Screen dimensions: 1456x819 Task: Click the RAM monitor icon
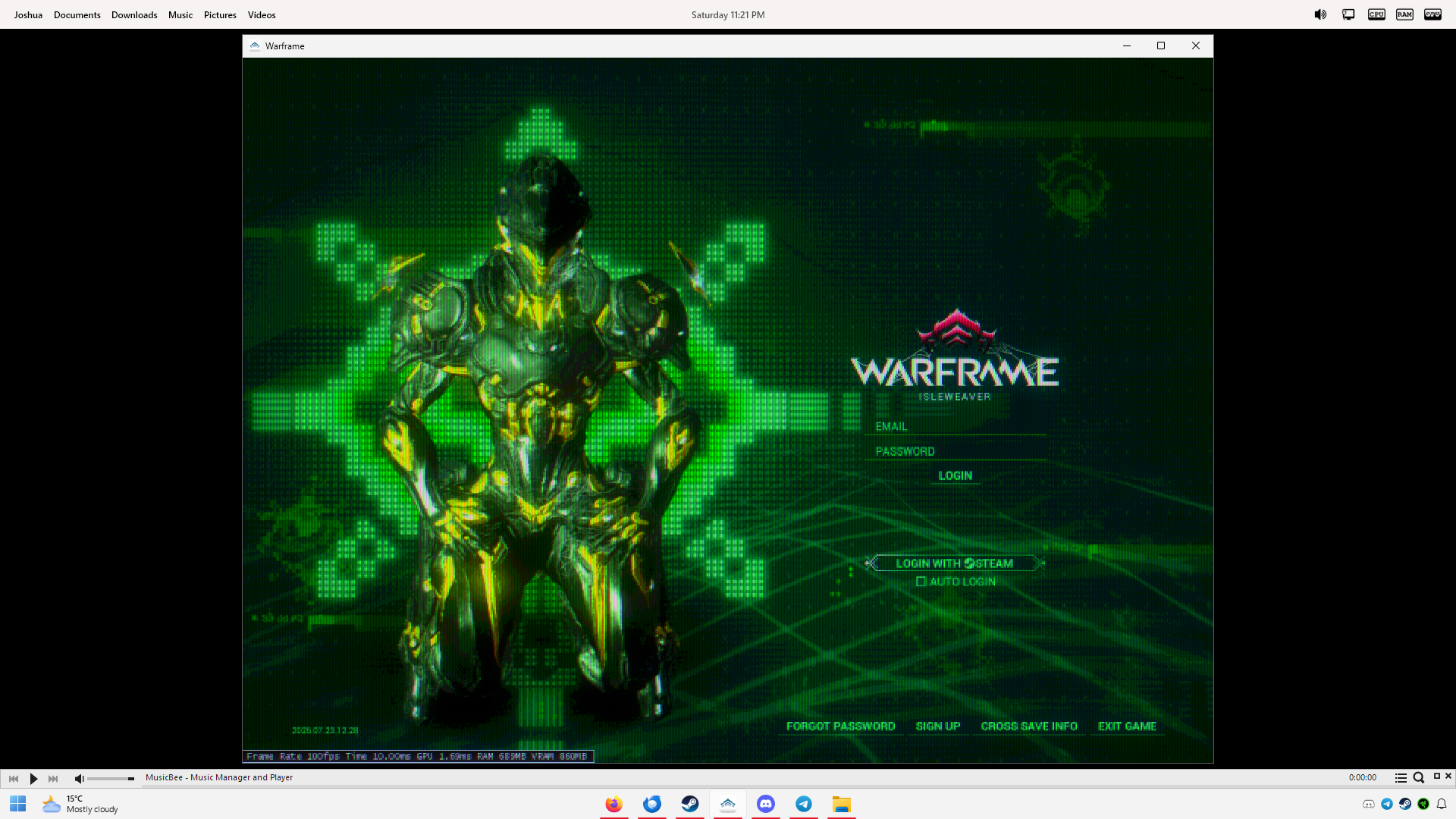click(x=1404, y=14)
